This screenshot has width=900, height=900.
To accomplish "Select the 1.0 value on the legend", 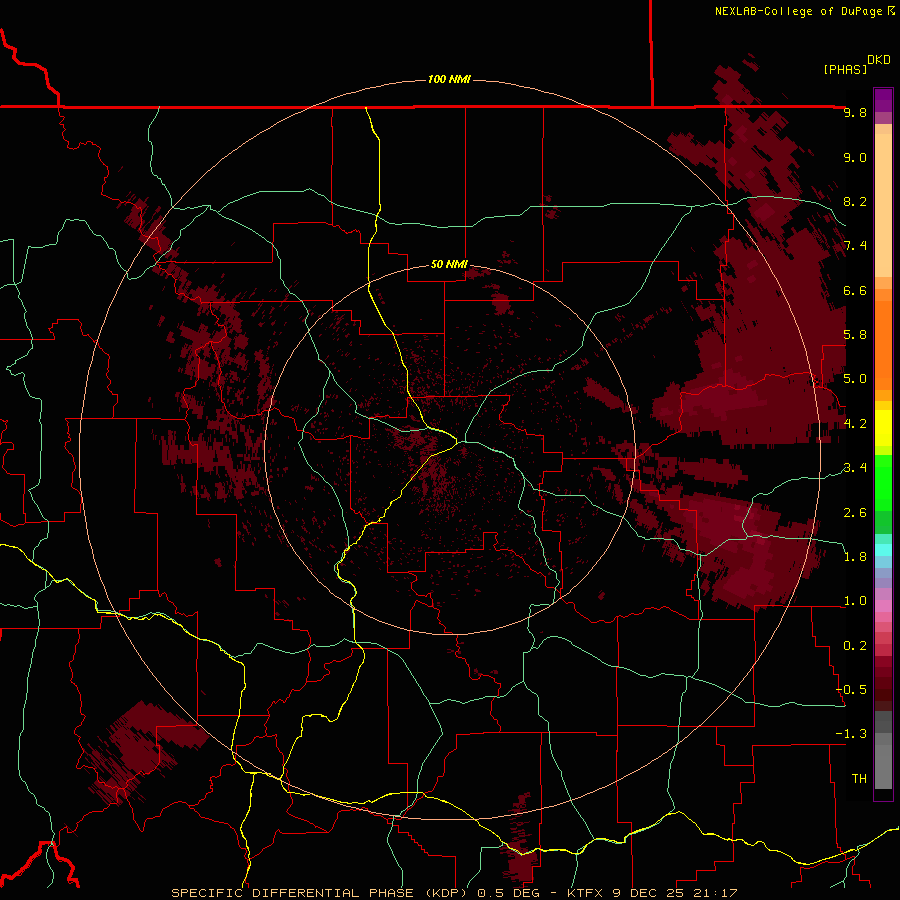I will (x=855, y=601).
